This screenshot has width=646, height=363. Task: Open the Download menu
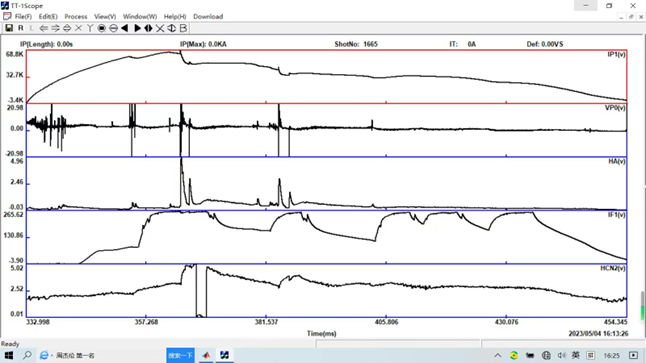[x=208, y=16]
